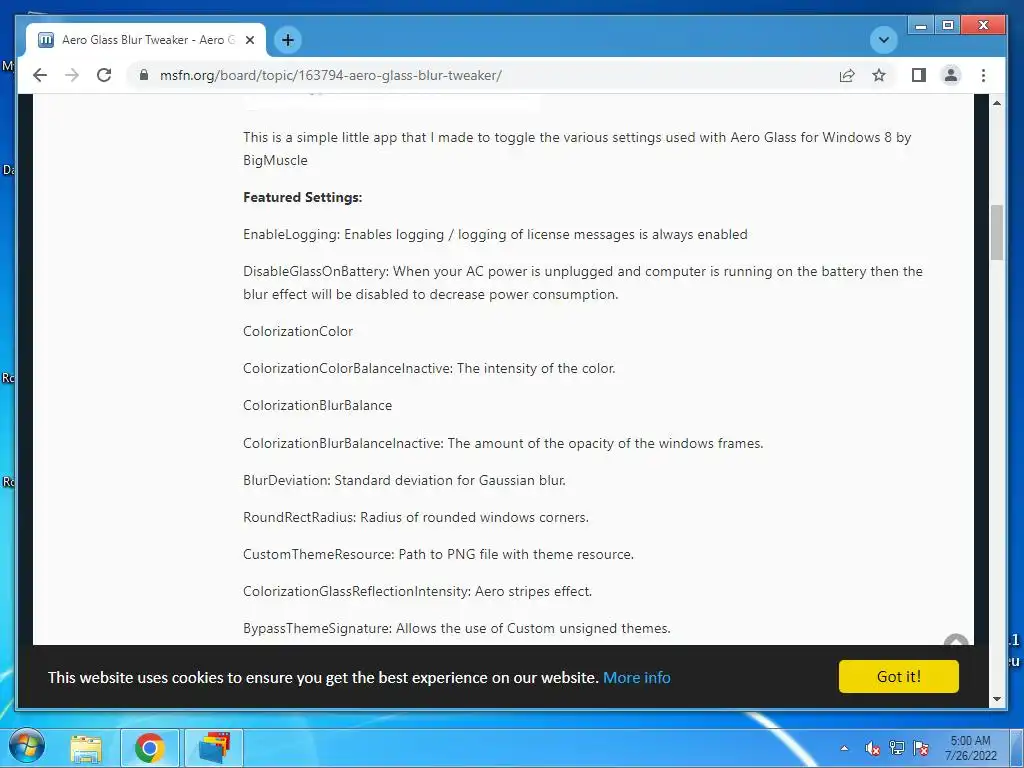Select the Aero Glass Blur Tweaker tab
The image size is (1024, 768).
click(145, 40)
